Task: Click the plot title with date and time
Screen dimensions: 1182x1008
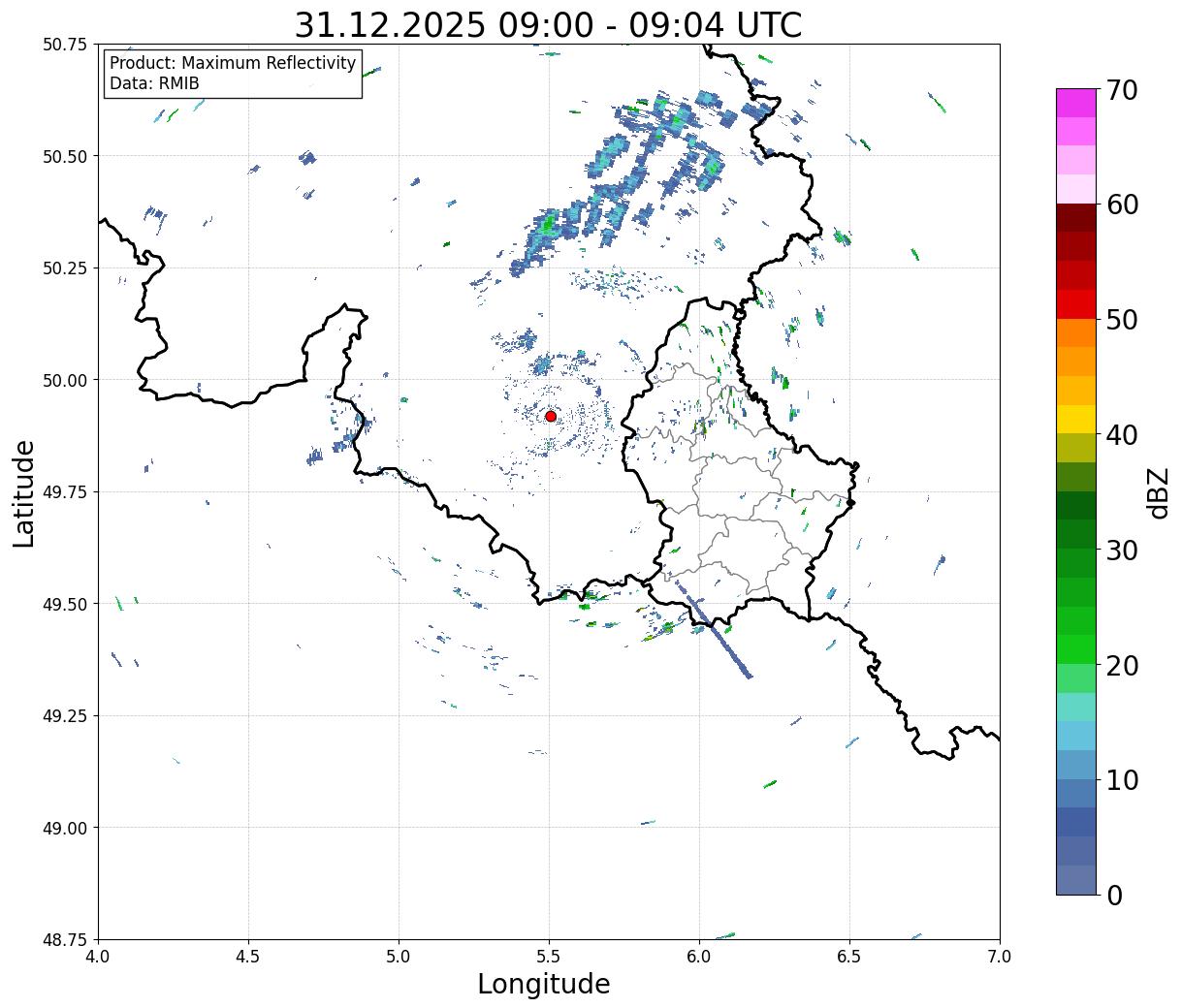Action: point(548,25)
